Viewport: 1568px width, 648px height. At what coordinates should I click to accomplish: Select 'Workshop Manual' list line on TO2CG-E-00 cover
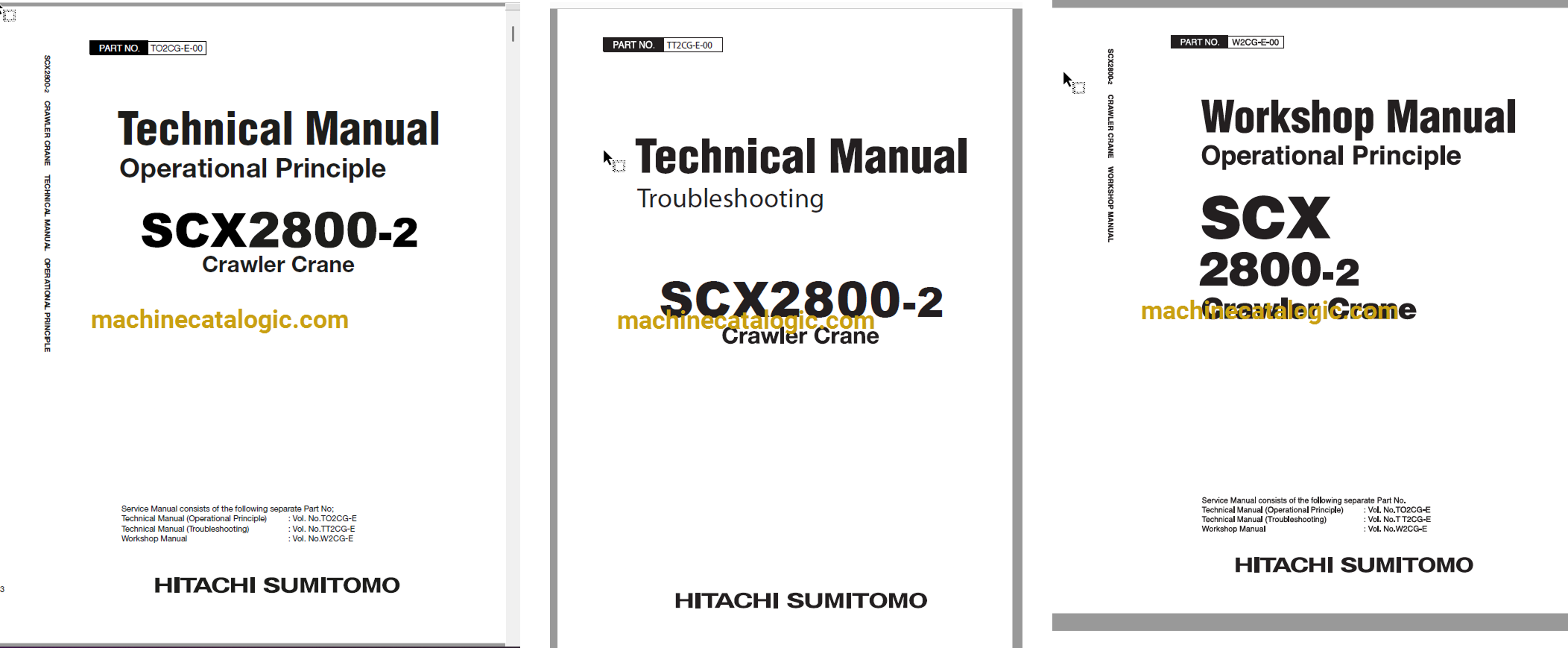pyautogui.click(x=154, y=539)
